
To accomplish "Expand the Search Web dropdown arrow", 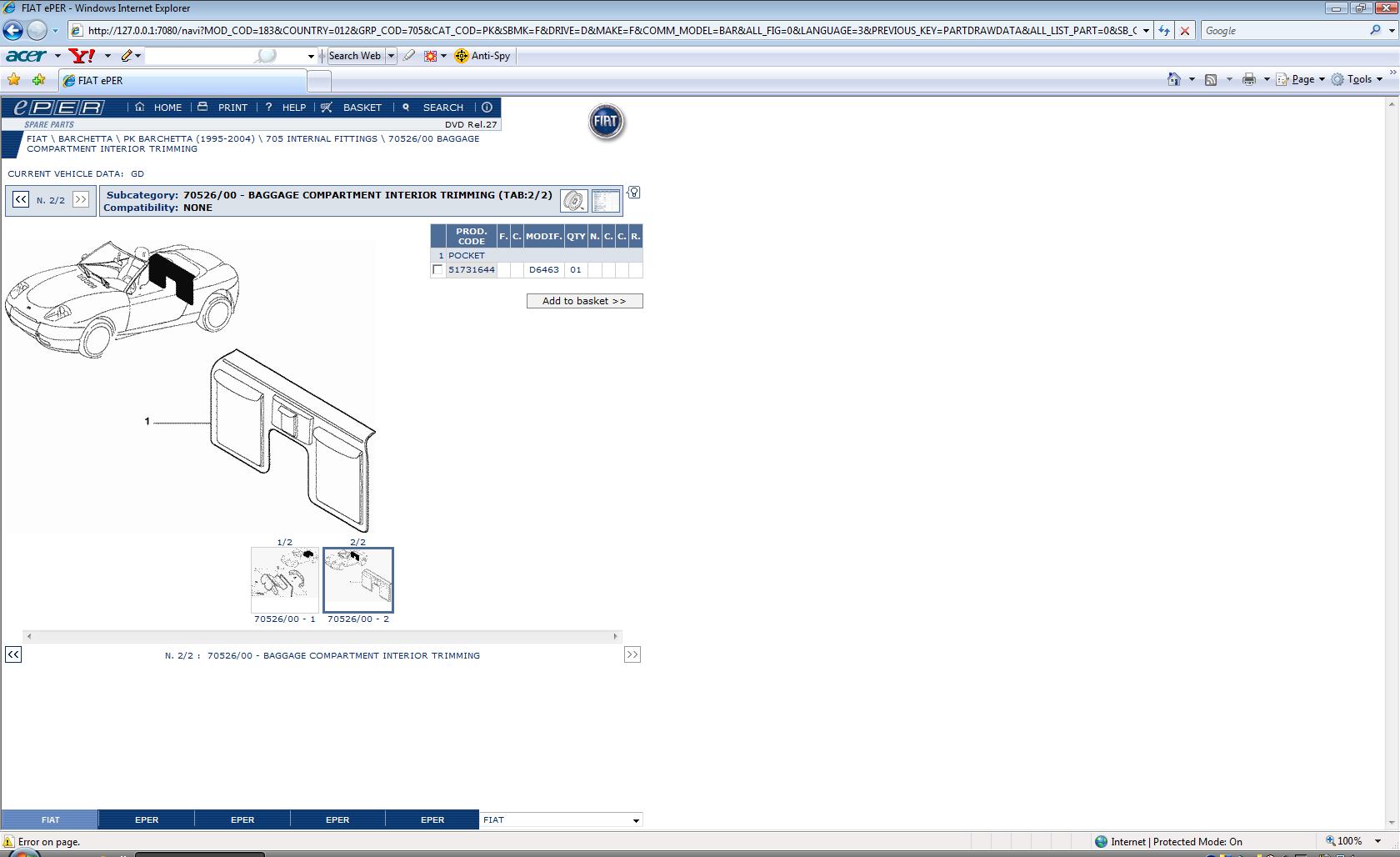I will click(x=391, y=56).
